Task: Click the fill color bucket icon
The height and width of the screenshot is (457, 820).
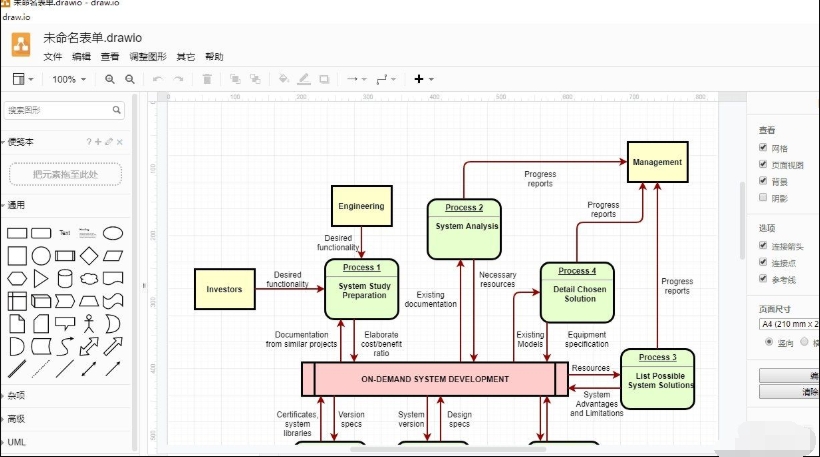Action: click(x=283, y=79)
